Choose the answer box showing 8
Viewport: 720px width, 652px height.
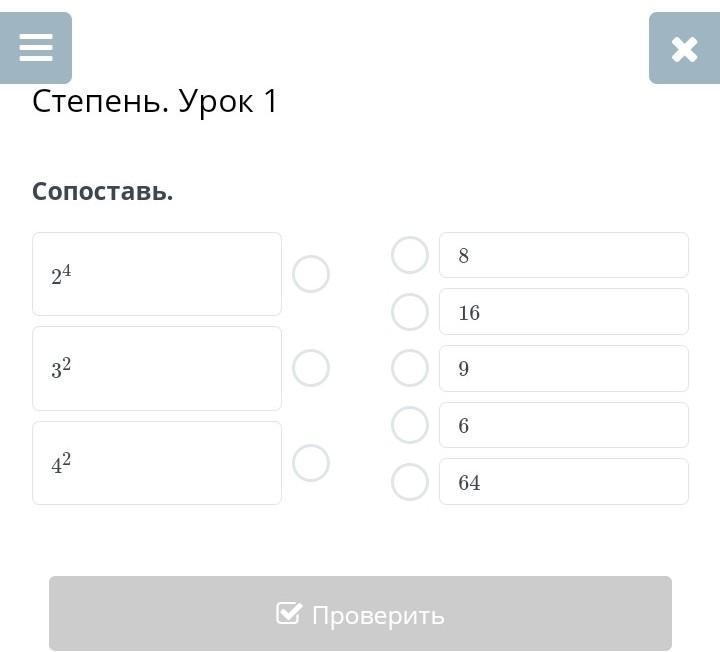(563, 255)
